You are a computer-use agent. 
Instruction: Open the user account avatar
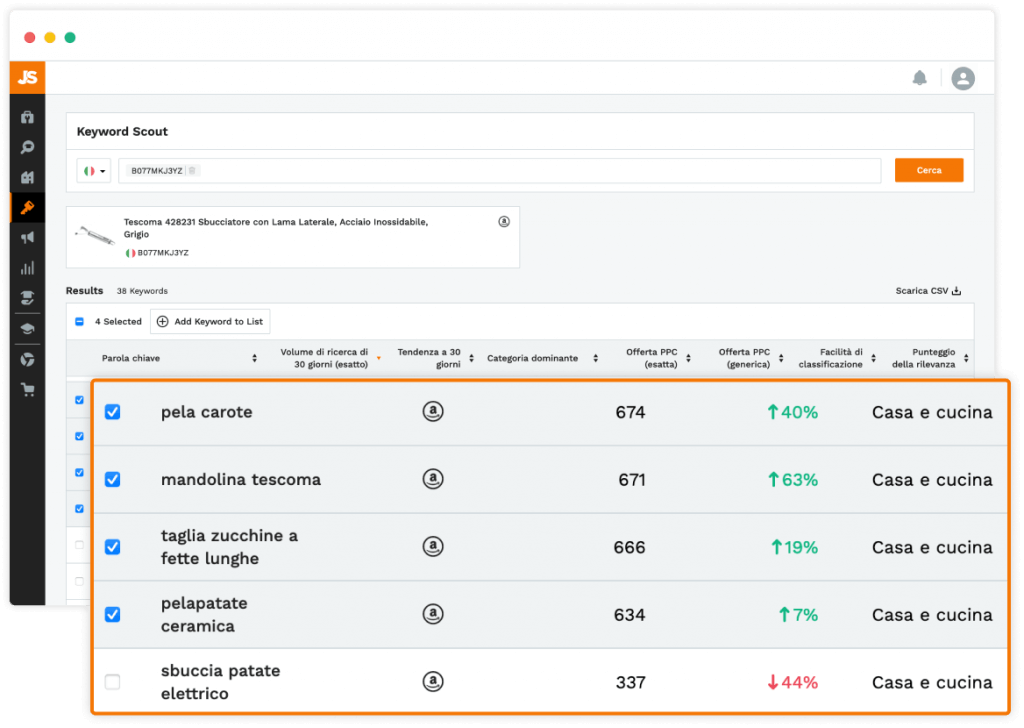click(963, 78)
